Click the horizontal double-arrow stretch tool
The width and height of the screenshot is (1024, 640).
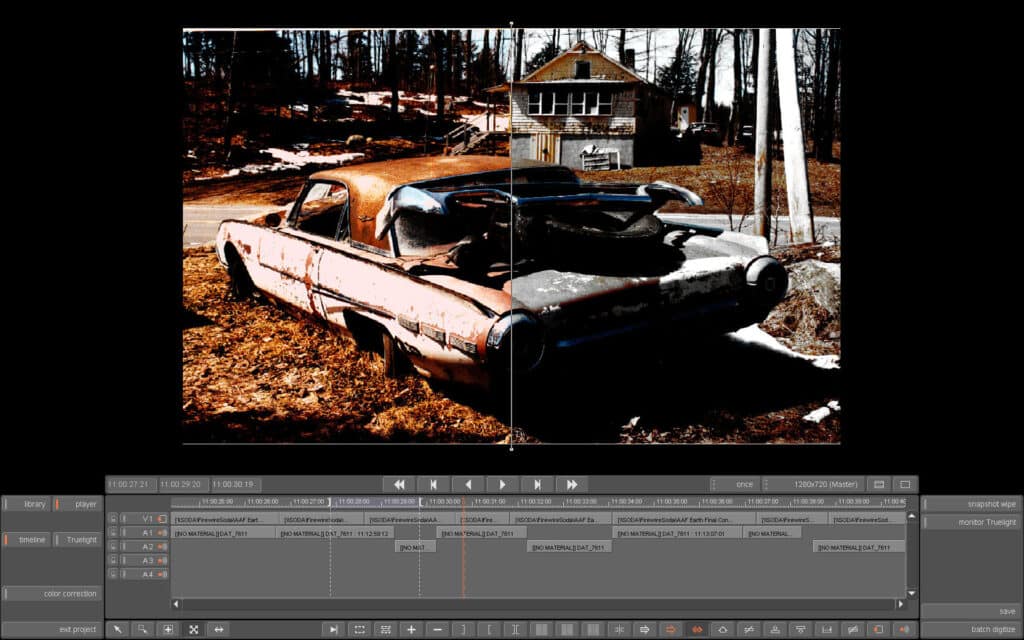(x=219, y=630)
